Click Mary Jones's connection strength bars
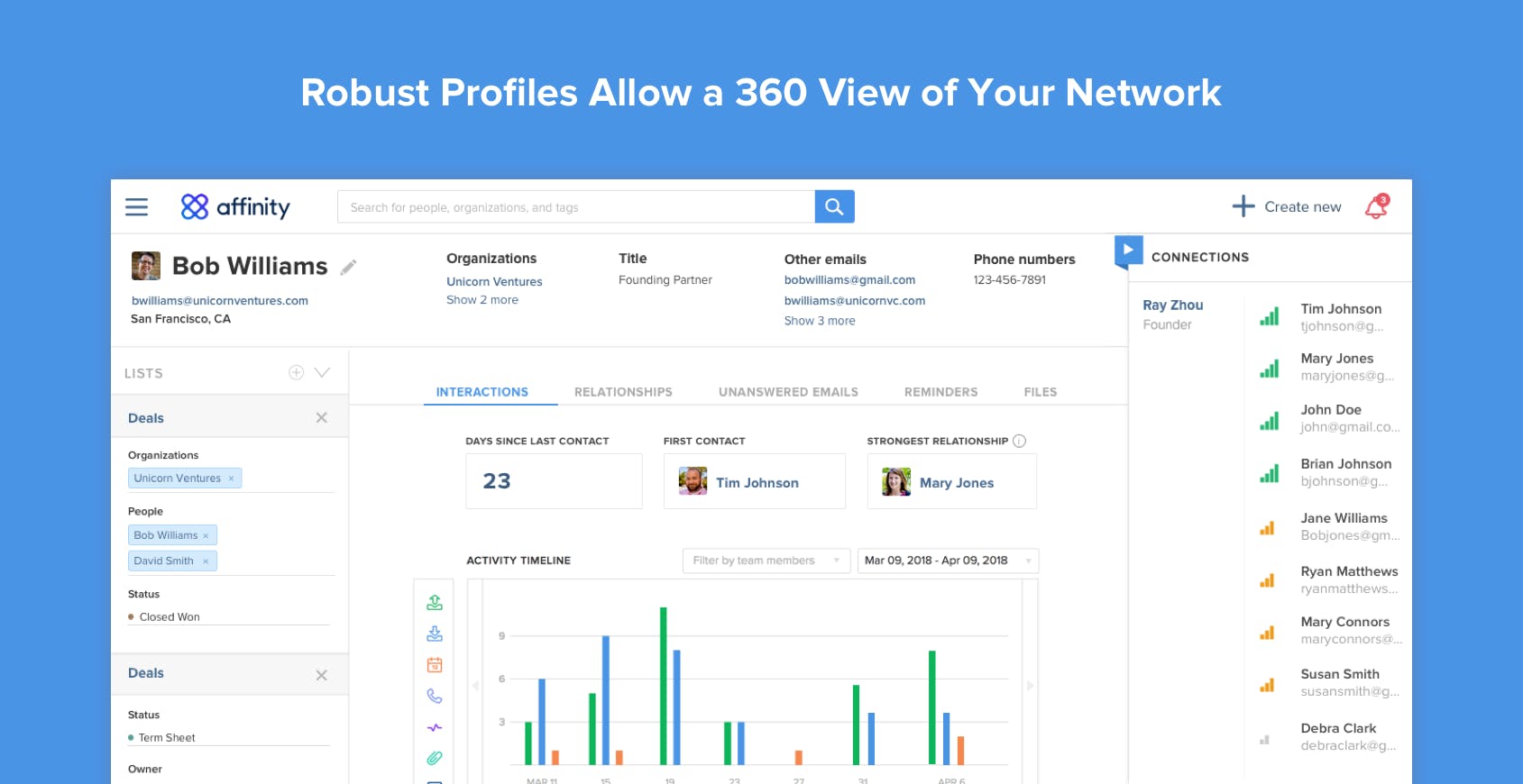Viewport: 1523px width, 784px height. [x=1270, y=368]
